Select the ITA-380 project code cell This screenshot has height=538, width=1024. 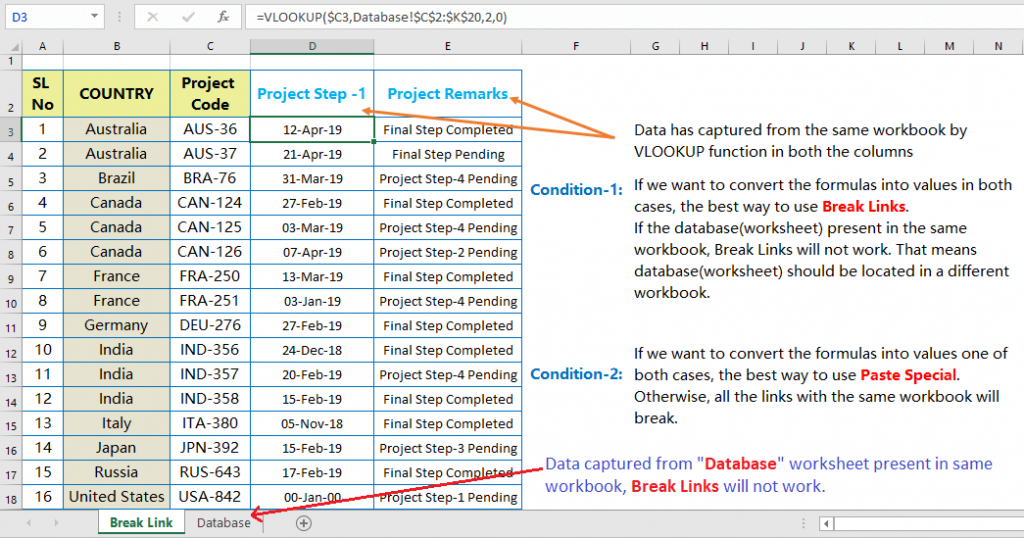click(210, 423)
